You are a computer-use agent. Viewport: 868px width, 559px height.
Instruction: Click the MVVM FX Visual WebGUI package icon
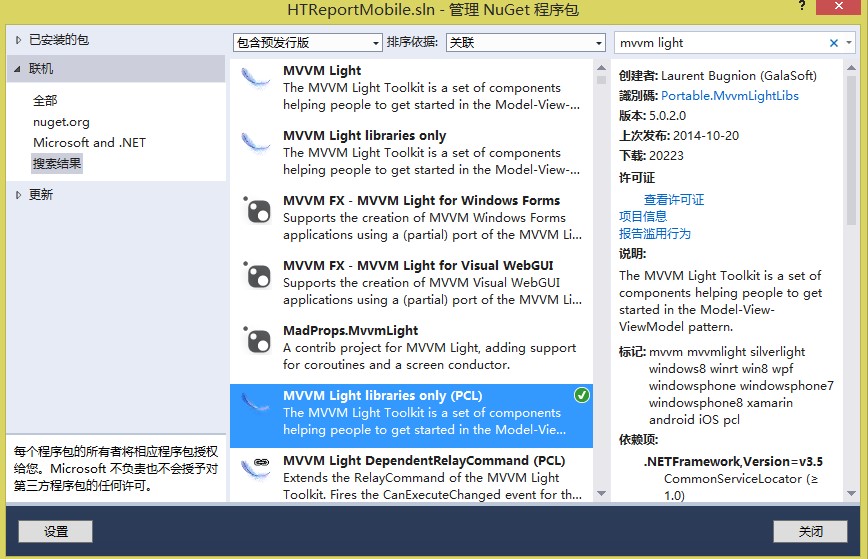(x=257, y=274)
